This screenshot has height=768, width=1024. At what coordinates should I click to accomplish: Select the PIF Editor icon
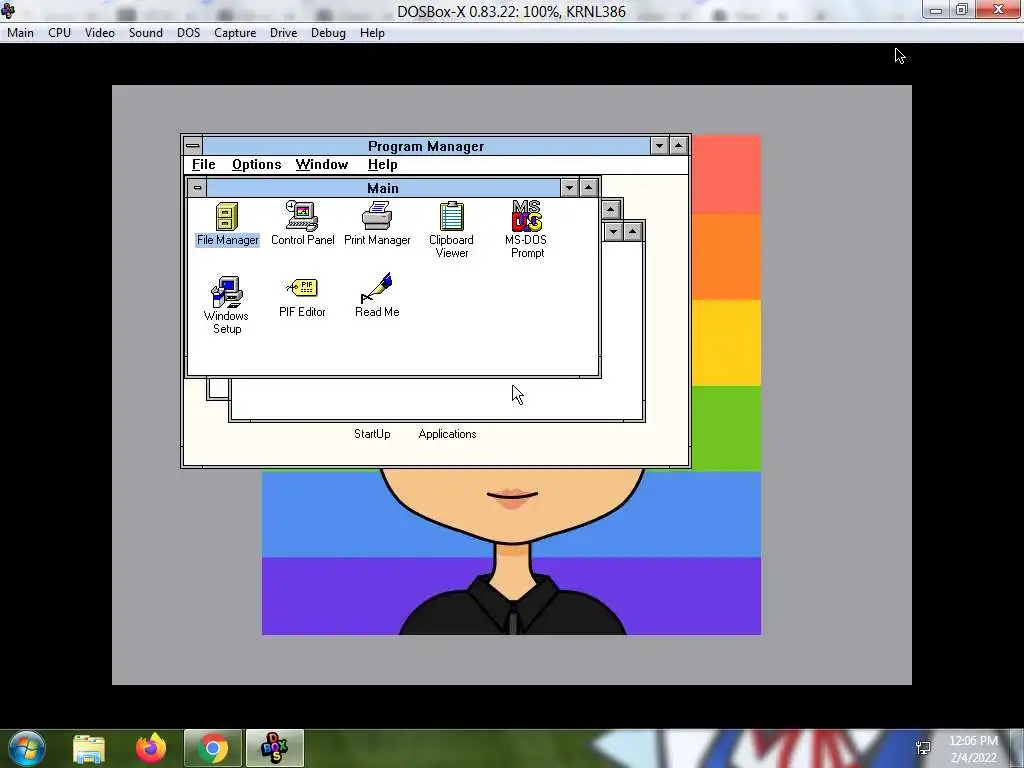click(x=302, y=298)
